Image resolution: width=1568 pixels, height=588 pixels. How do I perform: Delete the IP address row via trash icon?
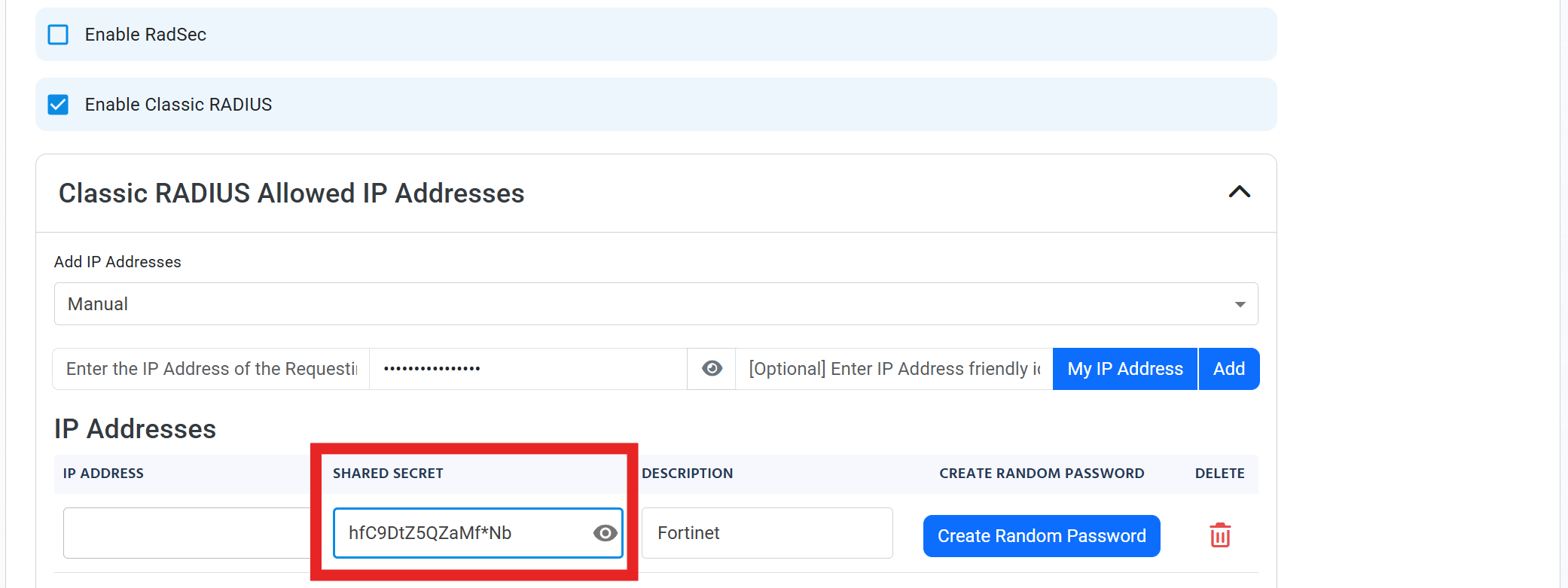tap(1219, 535)
